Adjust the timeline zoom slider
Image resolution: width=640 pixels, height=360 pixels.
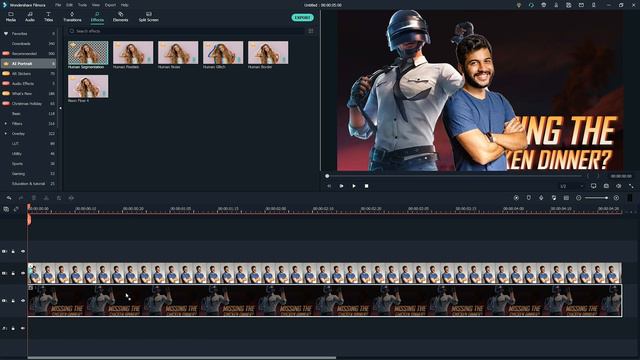[597, 198]
